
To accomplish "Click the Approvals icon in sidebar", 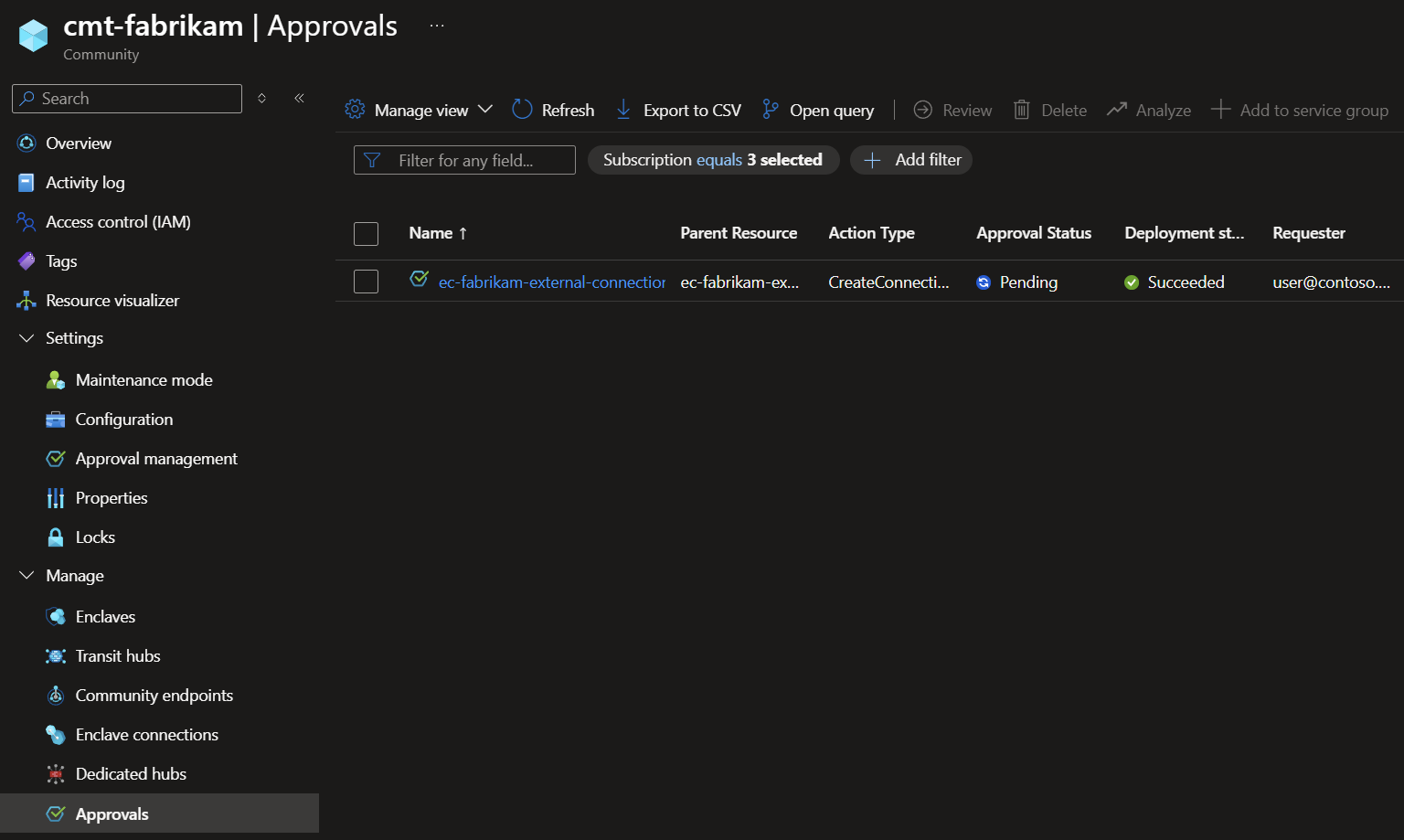I will pyautogui.click(x=56, y=813).
